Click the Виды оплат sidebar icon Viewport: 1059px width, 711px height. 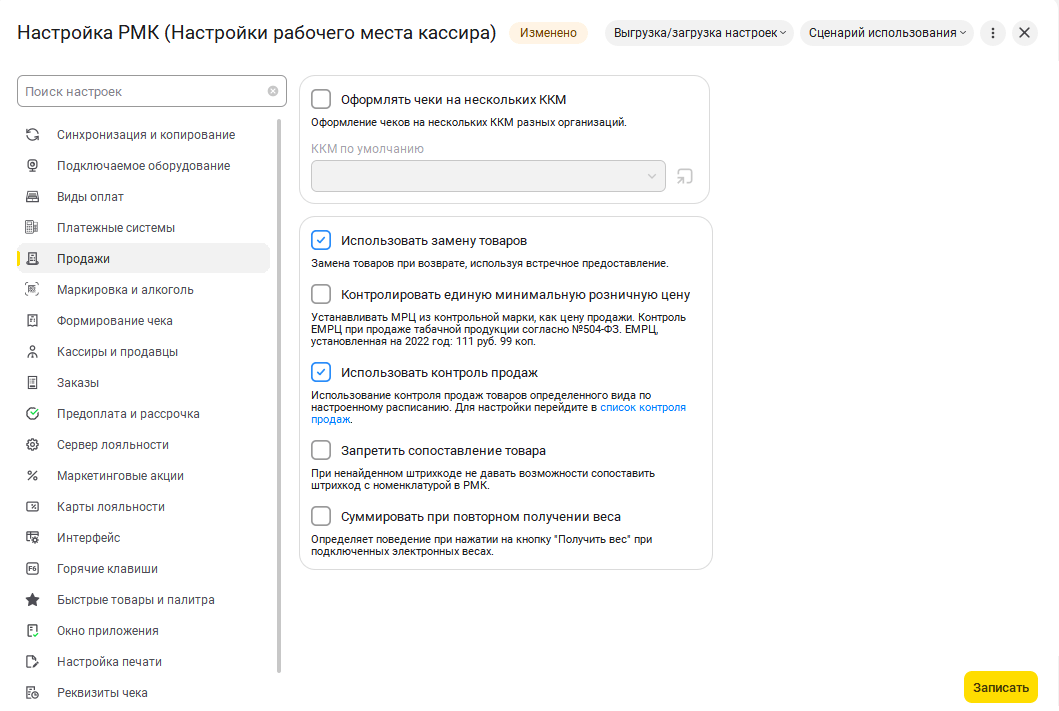pyautogui.click(x=32, y=197)
